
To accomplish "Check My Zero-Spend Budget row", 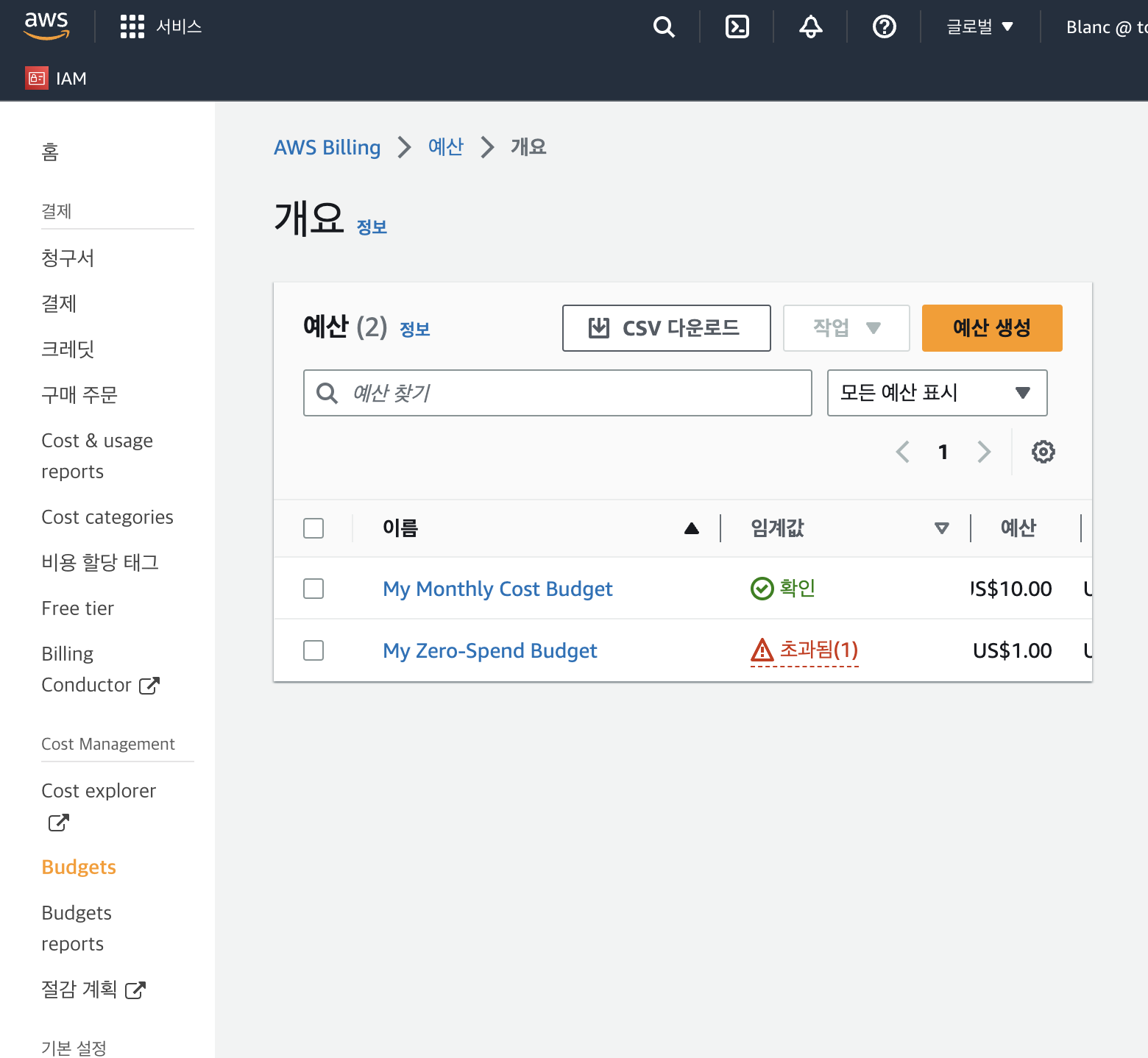I will click(x=313, y=650).
